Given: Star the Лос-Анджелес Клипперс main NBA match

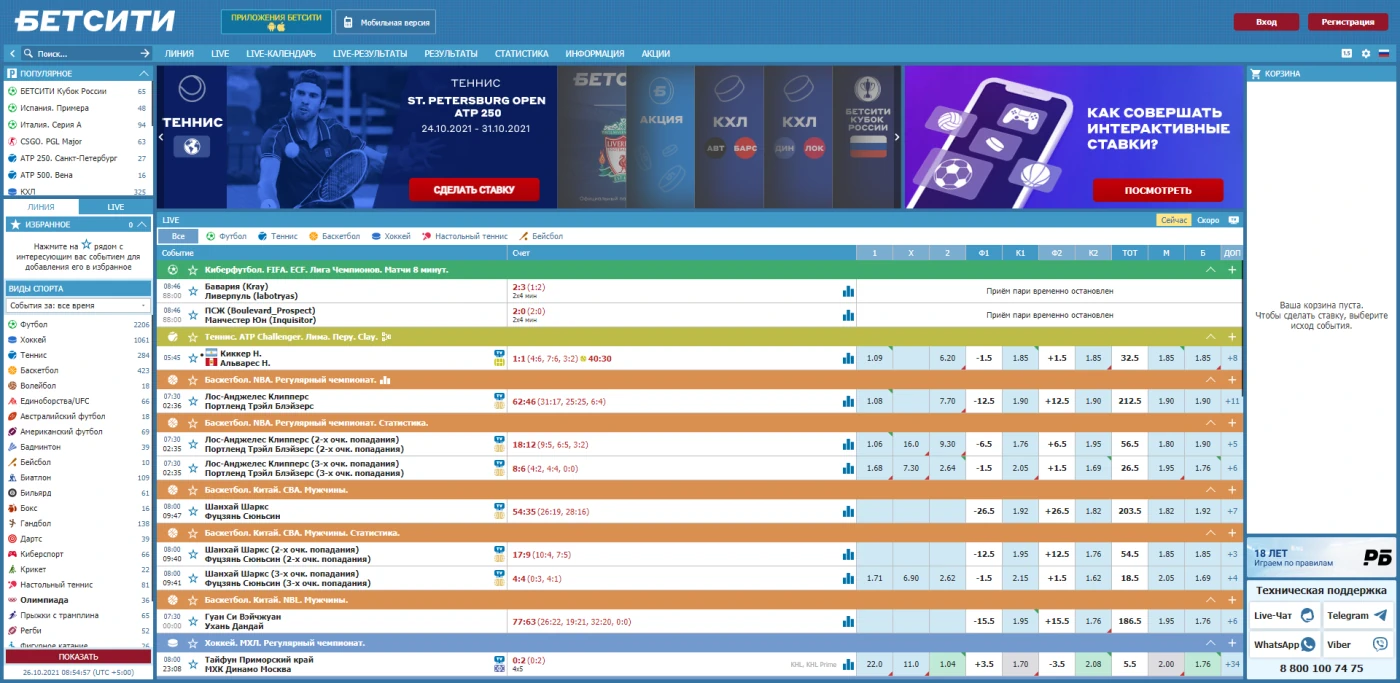Looking at the screenshot, I should (193, 401).
